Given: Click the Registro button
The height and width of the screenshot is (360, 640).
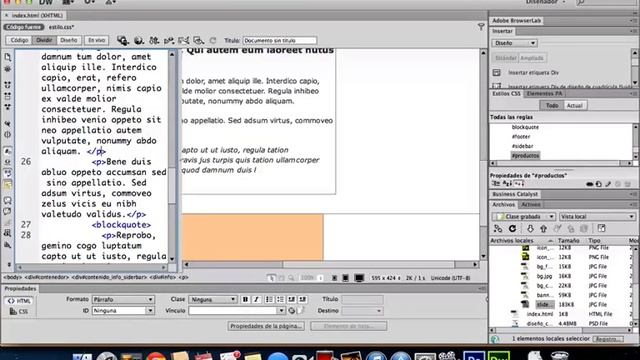Looking at the screenshot, I should click(x=608, y=339).
